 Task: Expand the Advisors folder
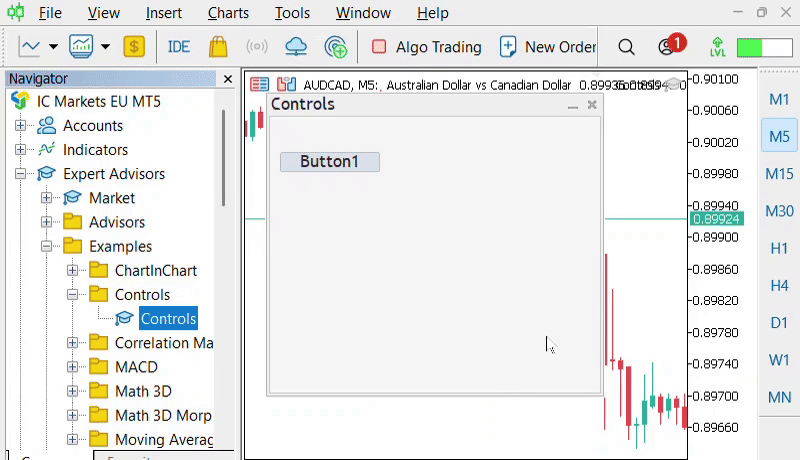(x=46, y=222)
